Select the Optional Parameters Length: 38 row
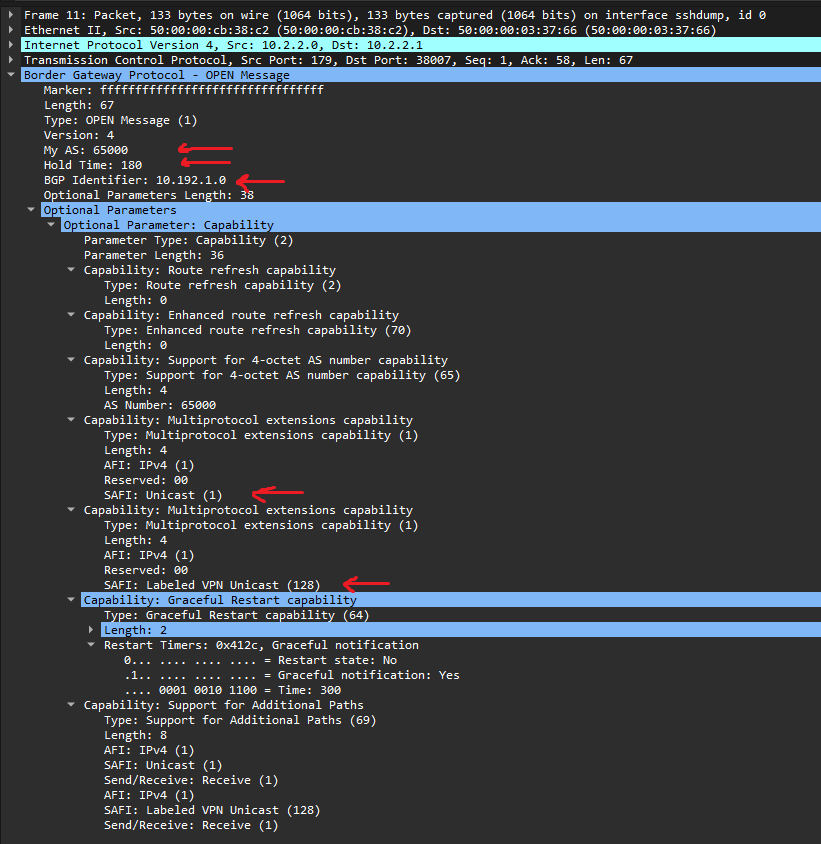Screen dimensions: 821x844 148,195
